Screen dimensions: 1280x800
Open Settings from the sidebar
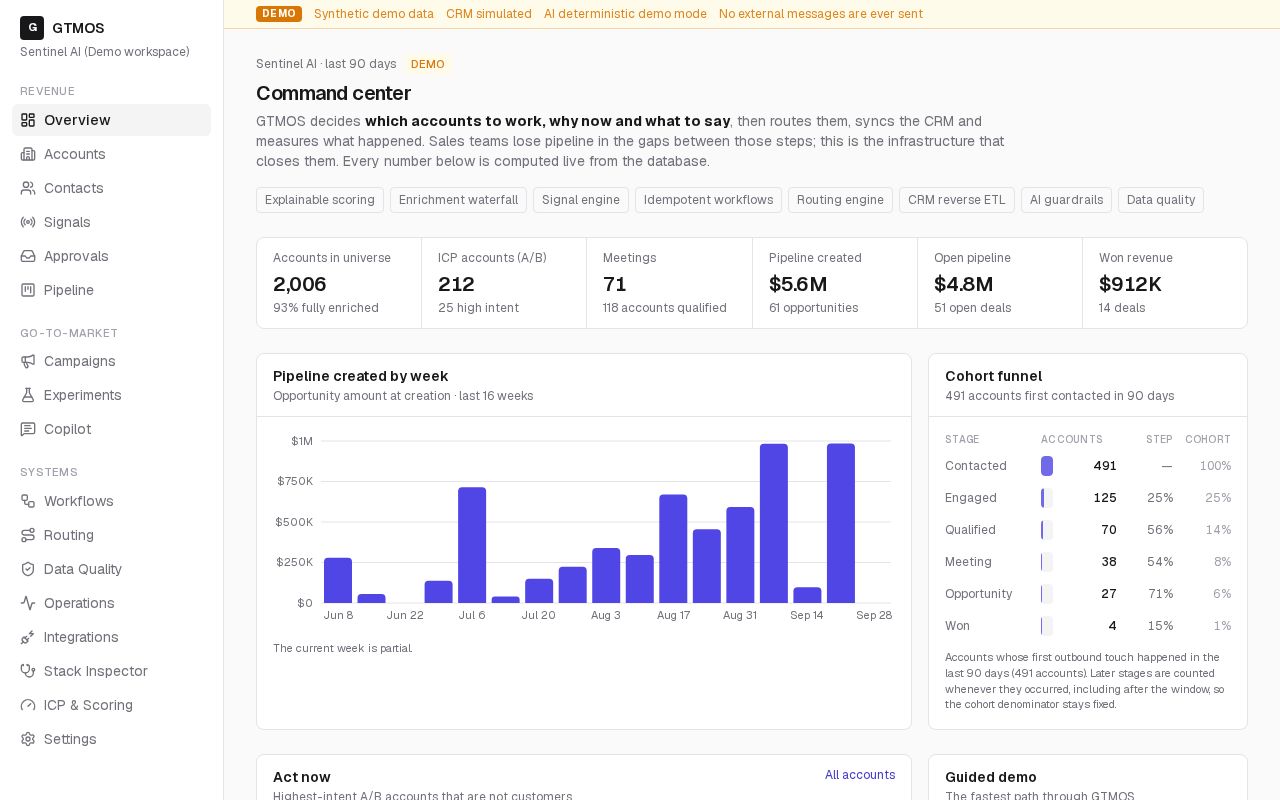111,739
